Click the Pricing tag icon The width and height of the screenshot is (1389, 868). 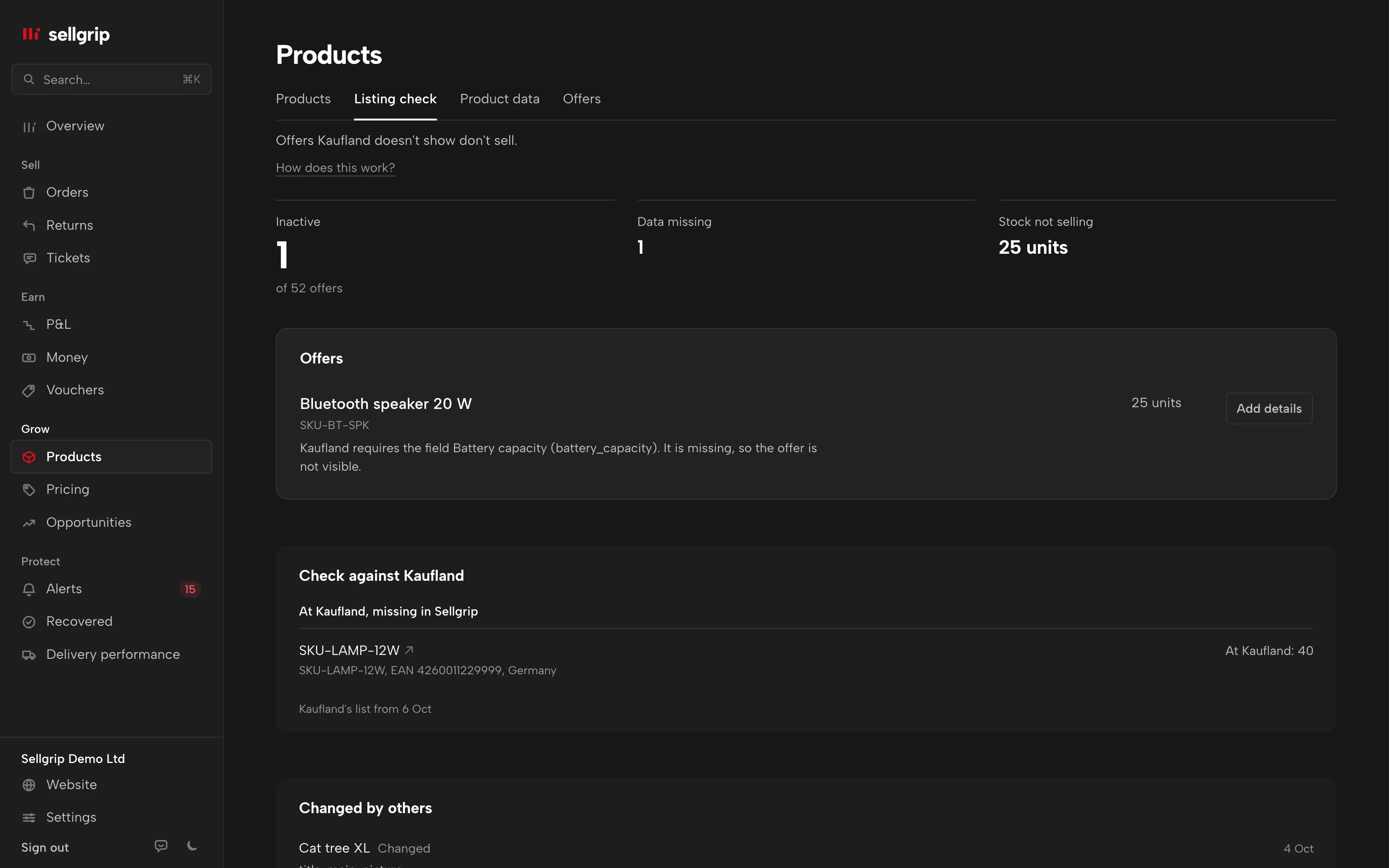pos(29,490)
